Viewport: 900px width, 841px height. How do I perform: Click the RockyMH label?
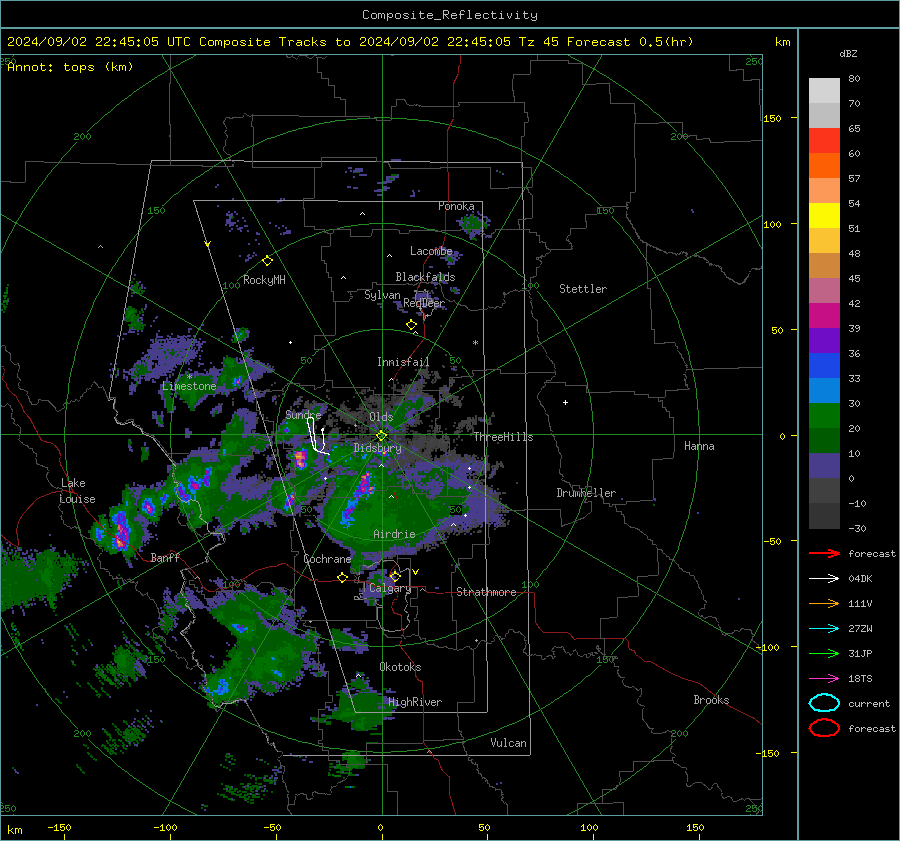[x=264, y=280]
